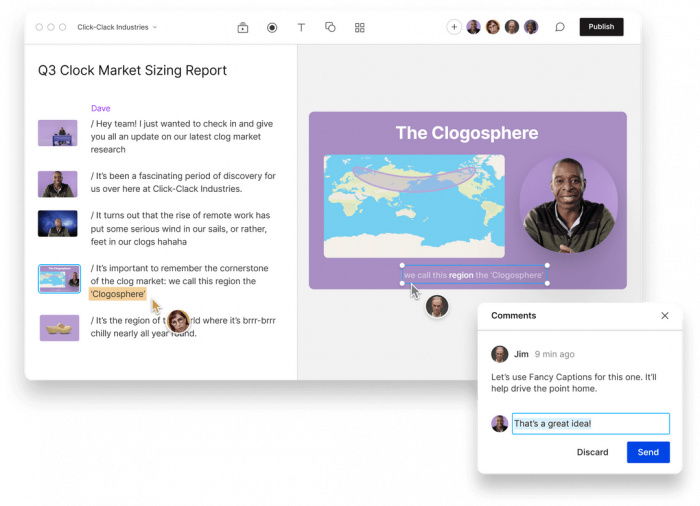Click the plus icon to add collaborator

point(454,27)
